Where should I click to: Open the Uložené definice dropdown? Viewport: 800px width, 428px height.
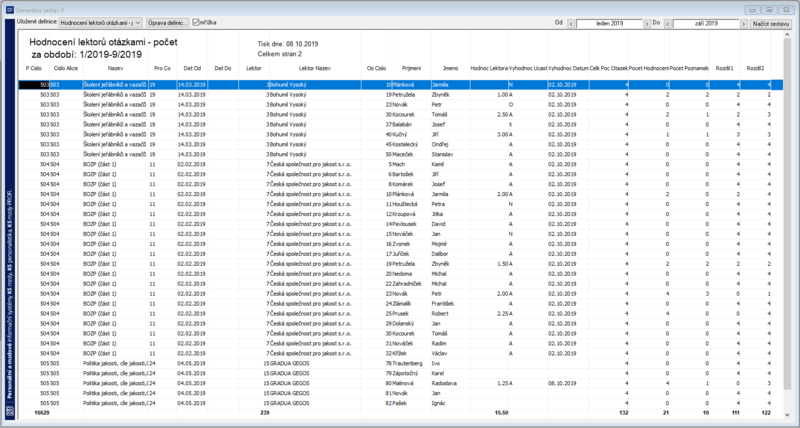(101, 23)
